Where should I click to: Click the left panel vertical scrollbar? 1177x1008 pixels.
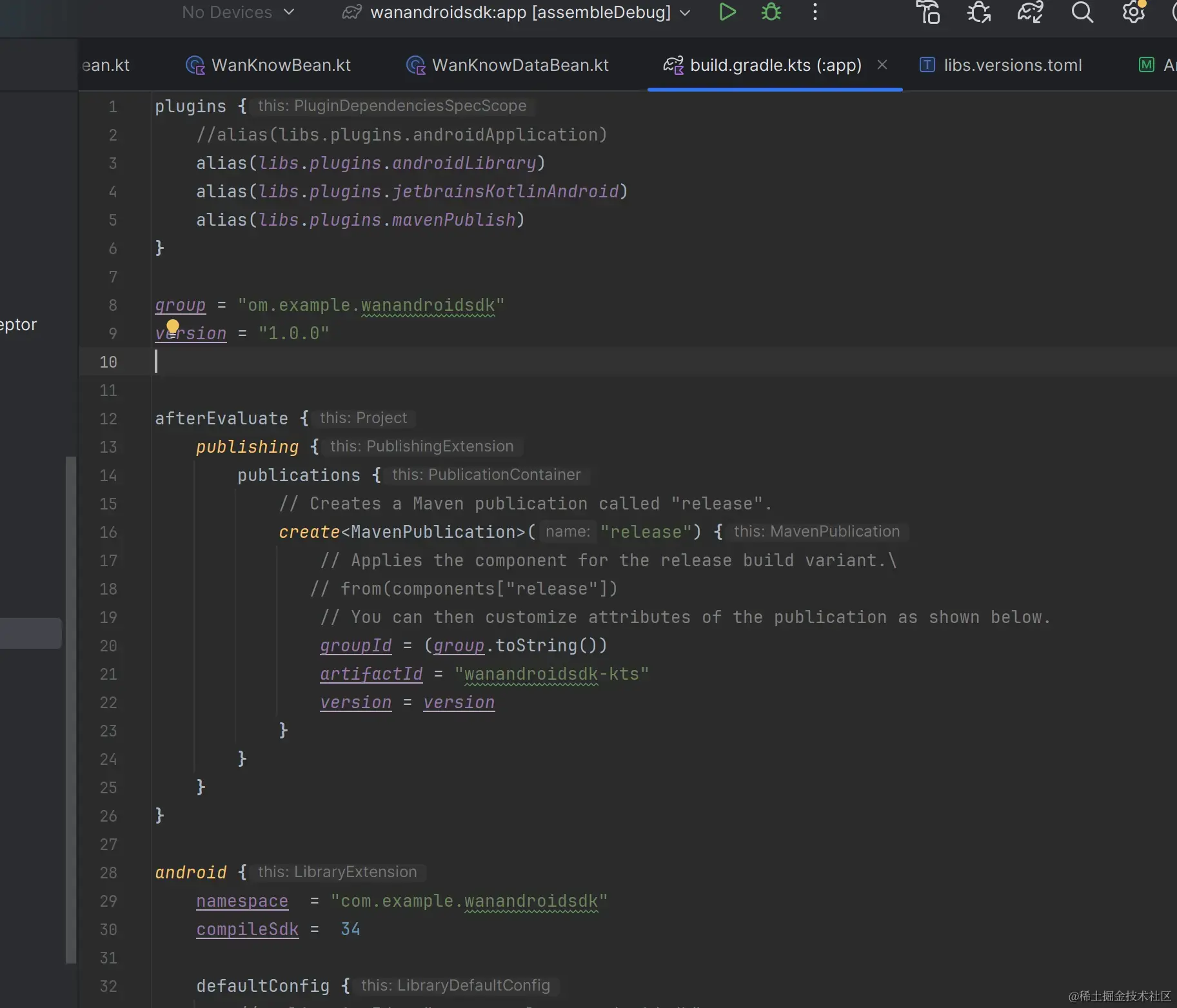[x=71, y=709]
